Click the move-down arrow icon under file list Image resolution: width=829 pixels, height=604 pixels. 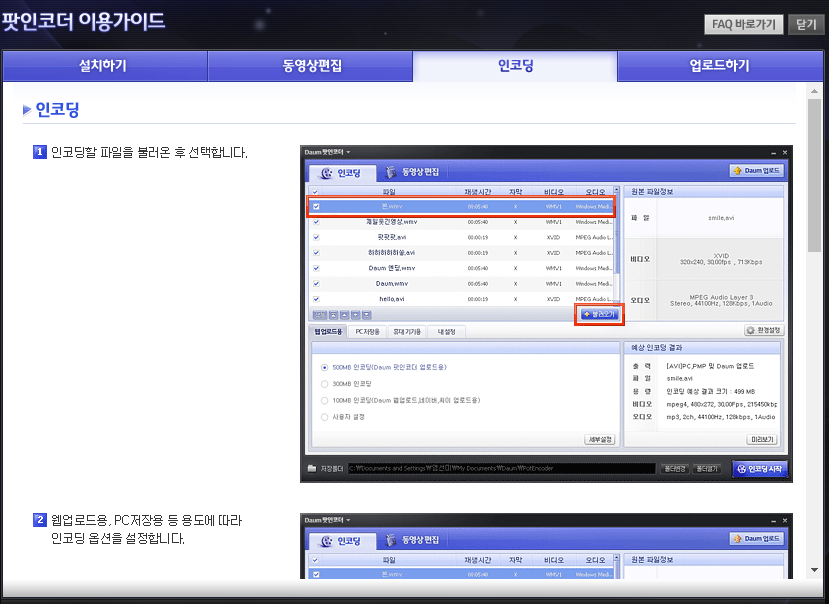[x=356, y=315]
